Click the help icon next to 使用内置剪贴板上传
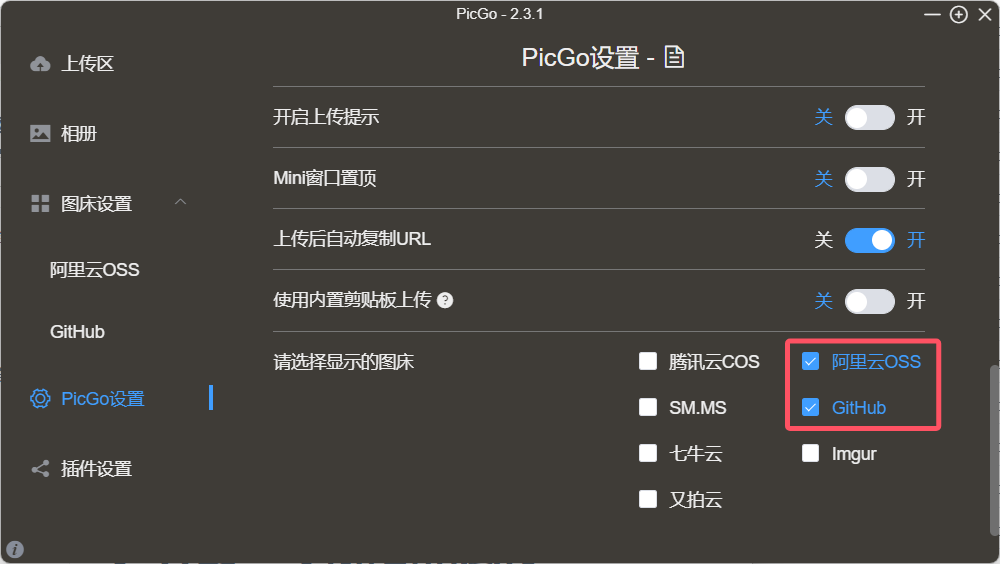 [445, 301]
